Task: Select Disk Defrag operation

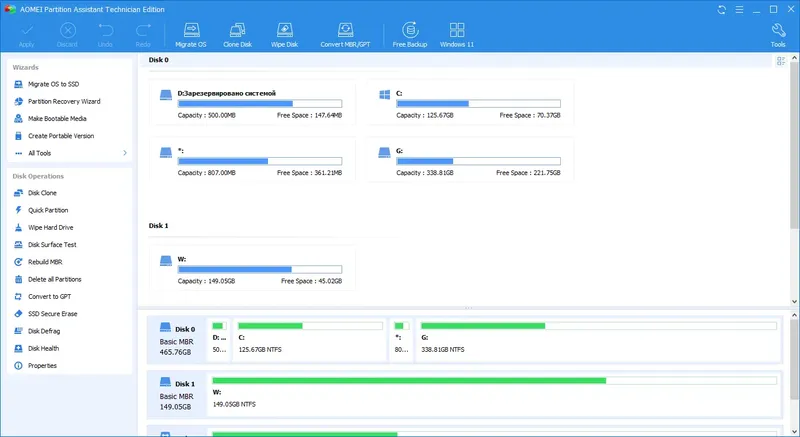Action: coord(44,331)
